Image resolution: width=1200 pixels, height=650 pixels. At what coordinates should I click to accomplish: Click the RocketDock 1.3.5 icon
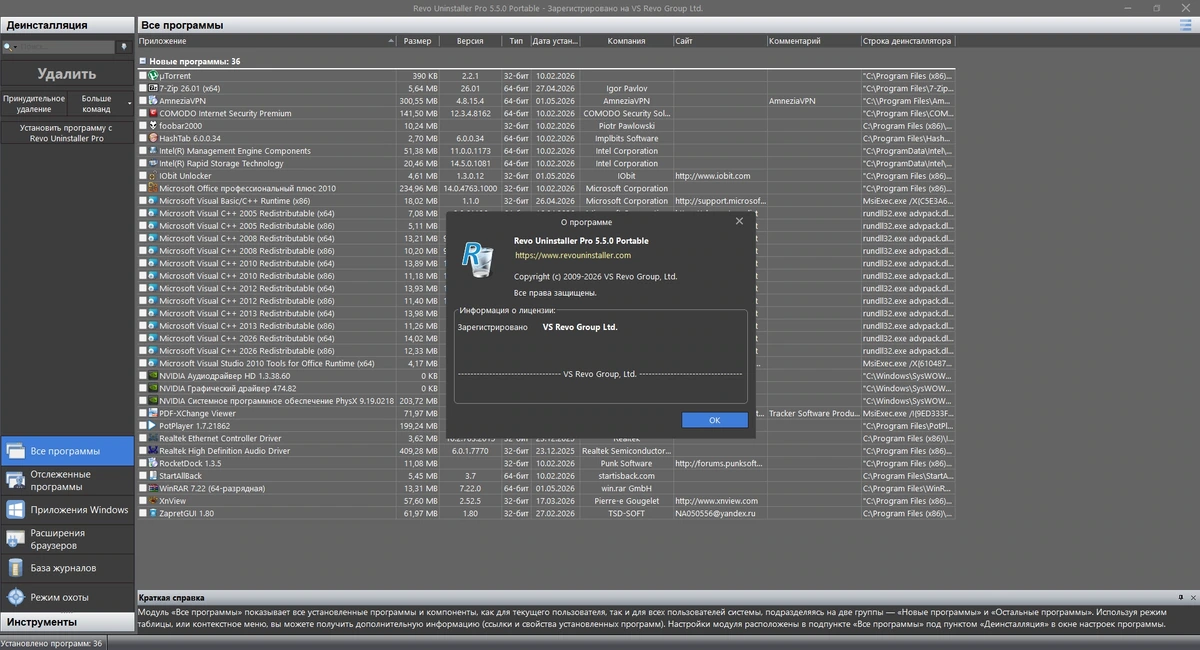pos(153,463)
